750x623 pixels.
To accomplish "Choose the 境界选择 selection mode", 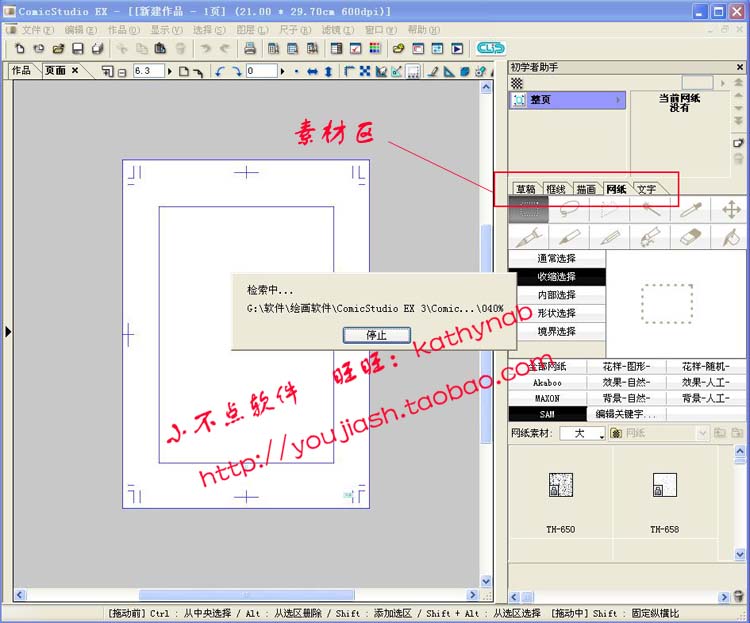I will click(557, 331).
